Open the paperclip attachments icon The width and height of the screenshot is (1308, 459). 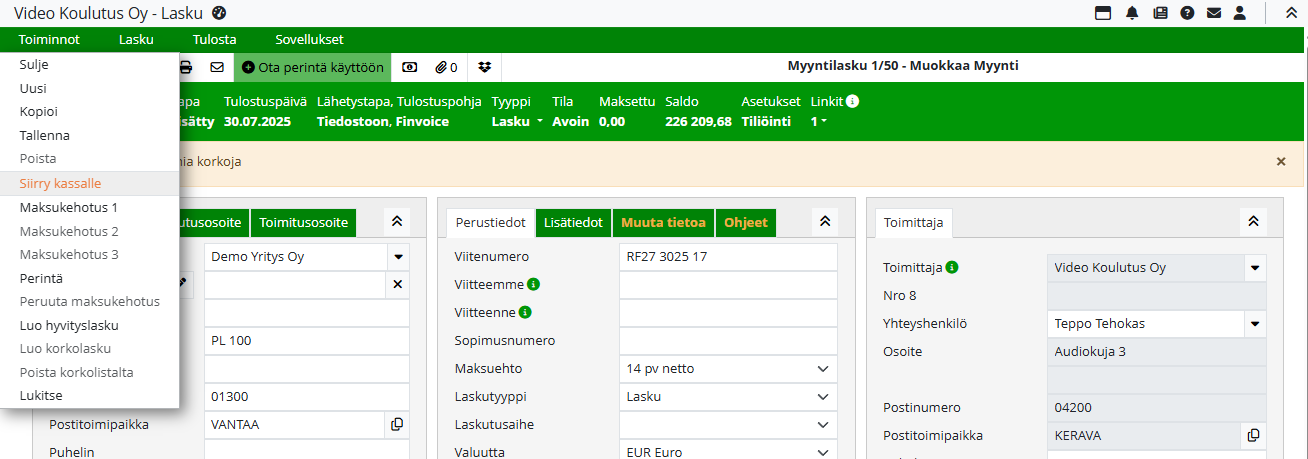tap(446, 68)
